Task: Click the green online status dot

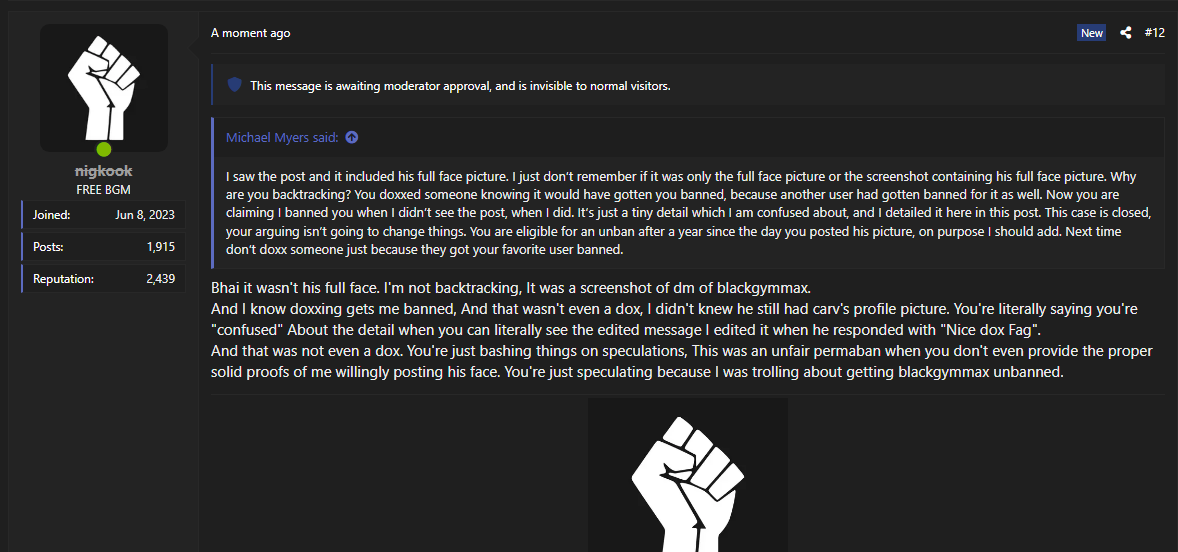Action: [x=104, y=149]
